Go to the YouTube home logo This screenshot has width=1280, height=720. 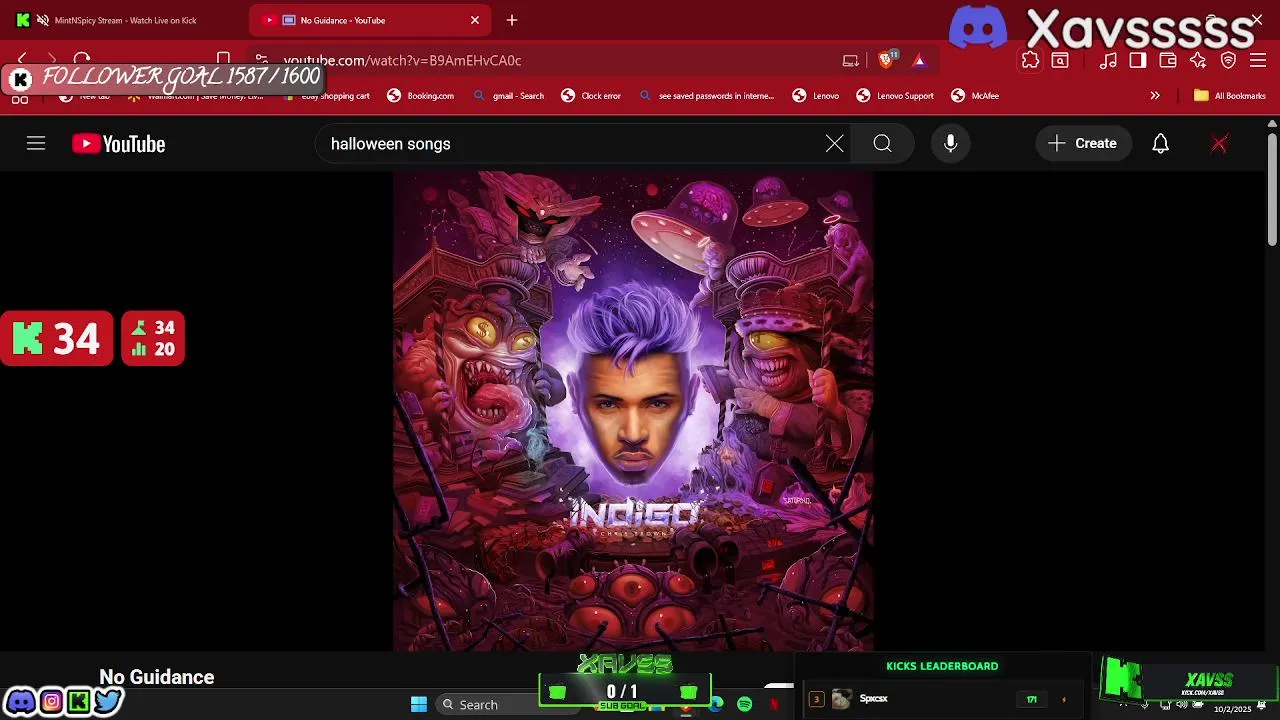(118, 144)
